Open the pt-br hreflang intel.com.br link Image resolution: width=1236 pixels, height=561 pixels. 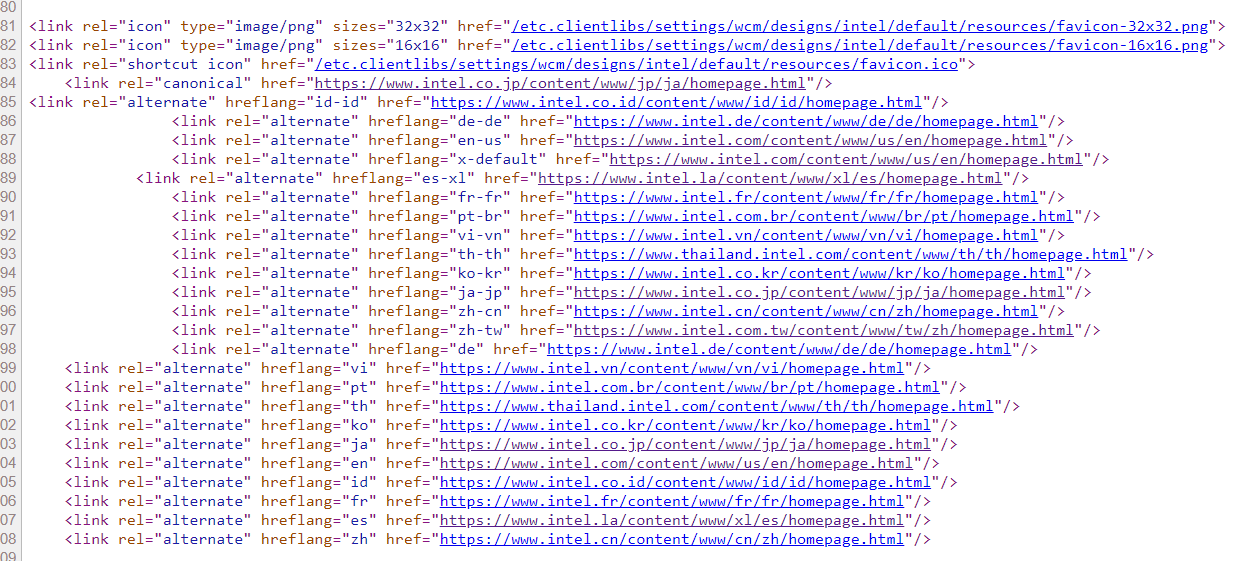823,216
